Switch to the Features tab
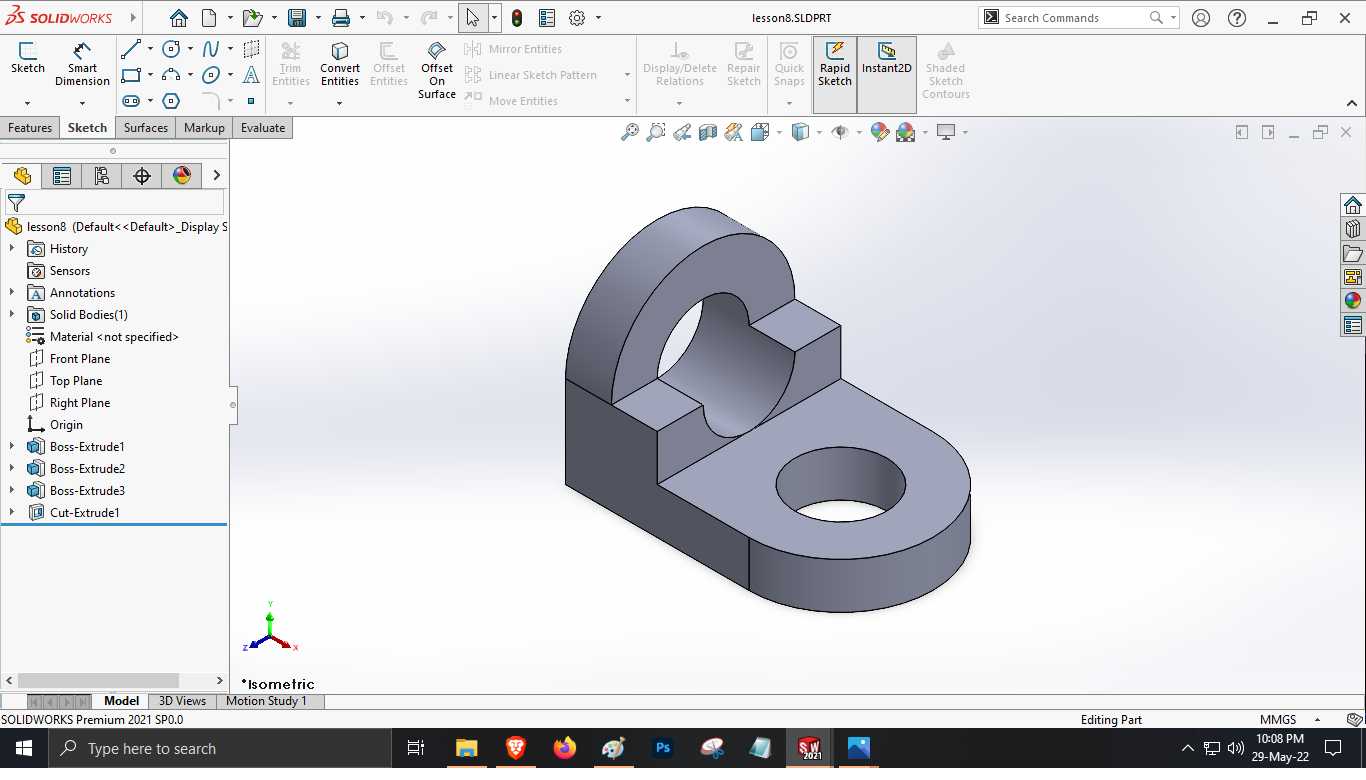The image size is (1366, 780). [x=30, y=128]
